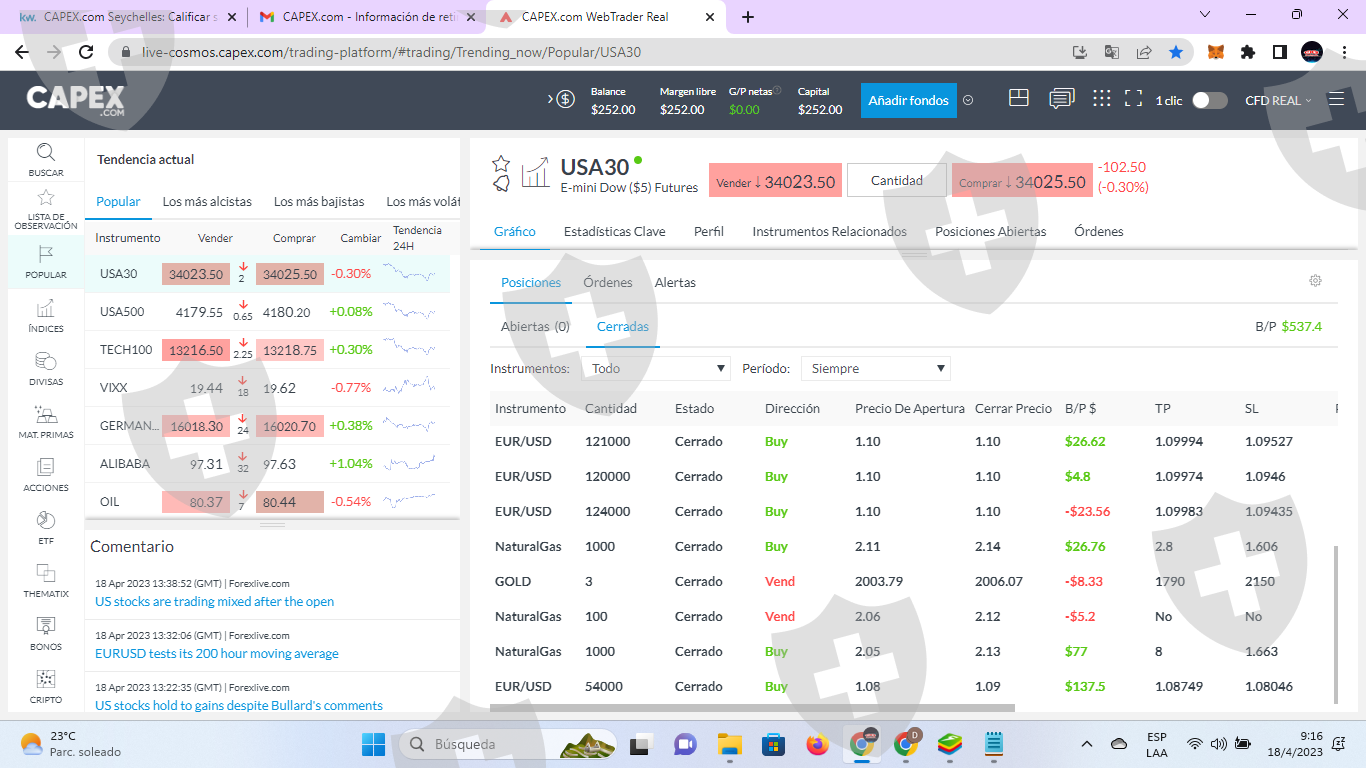This screenshot has height=768, width=1366.
Task: Add USA30 to favorites with star icon
Action: [x=501, y=163]
